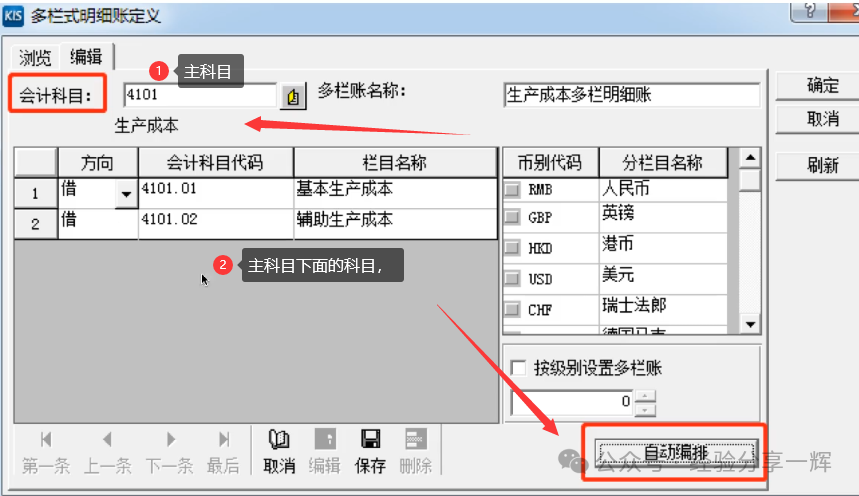The image size is (859, 496).
Task: Click the 栏目名称 column header
Action: (x=395, y=163)
